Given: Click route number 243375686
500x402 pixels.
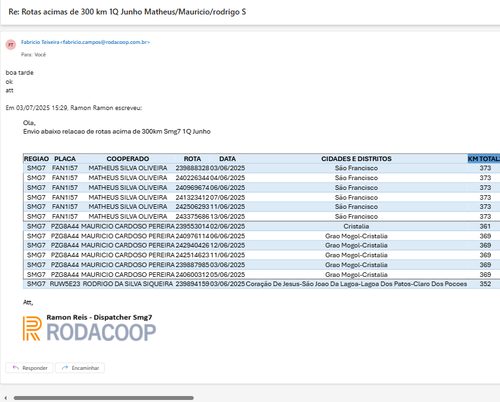Looking at the screenshot, I should (192, 217).
